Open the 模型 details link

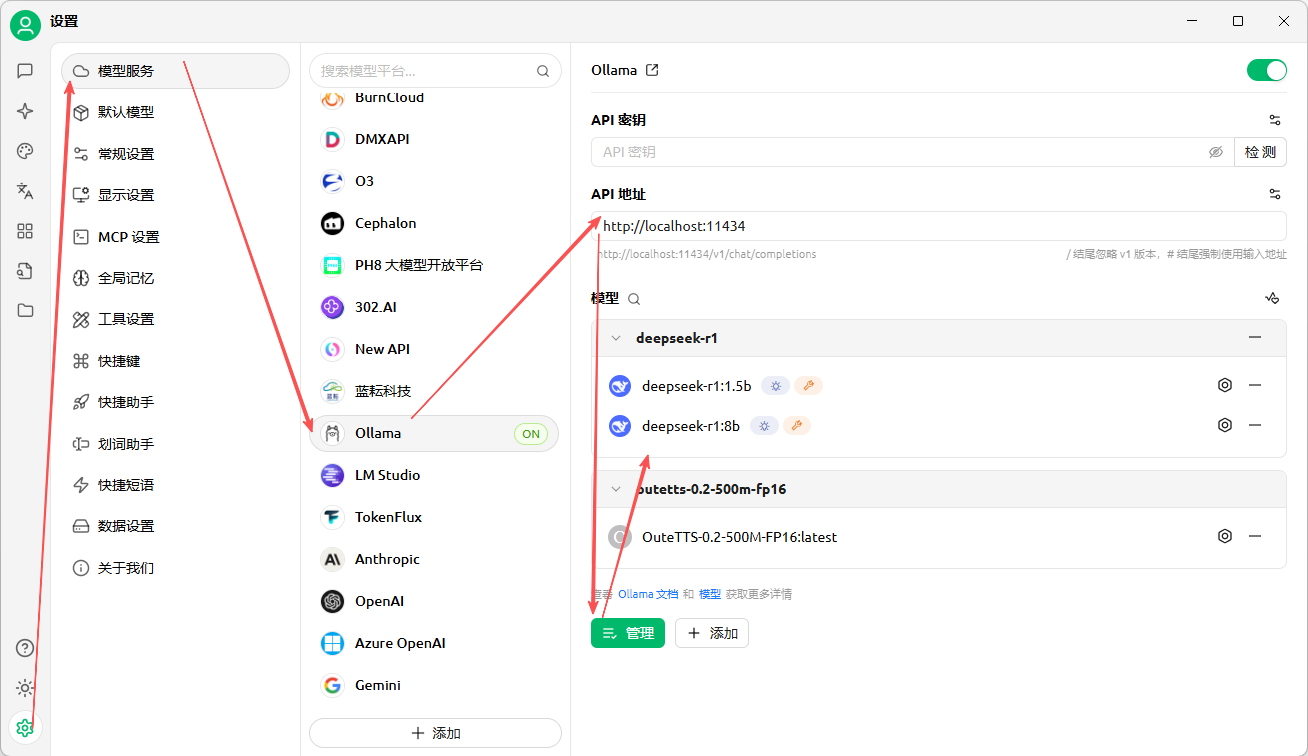[x=709, y=594]
